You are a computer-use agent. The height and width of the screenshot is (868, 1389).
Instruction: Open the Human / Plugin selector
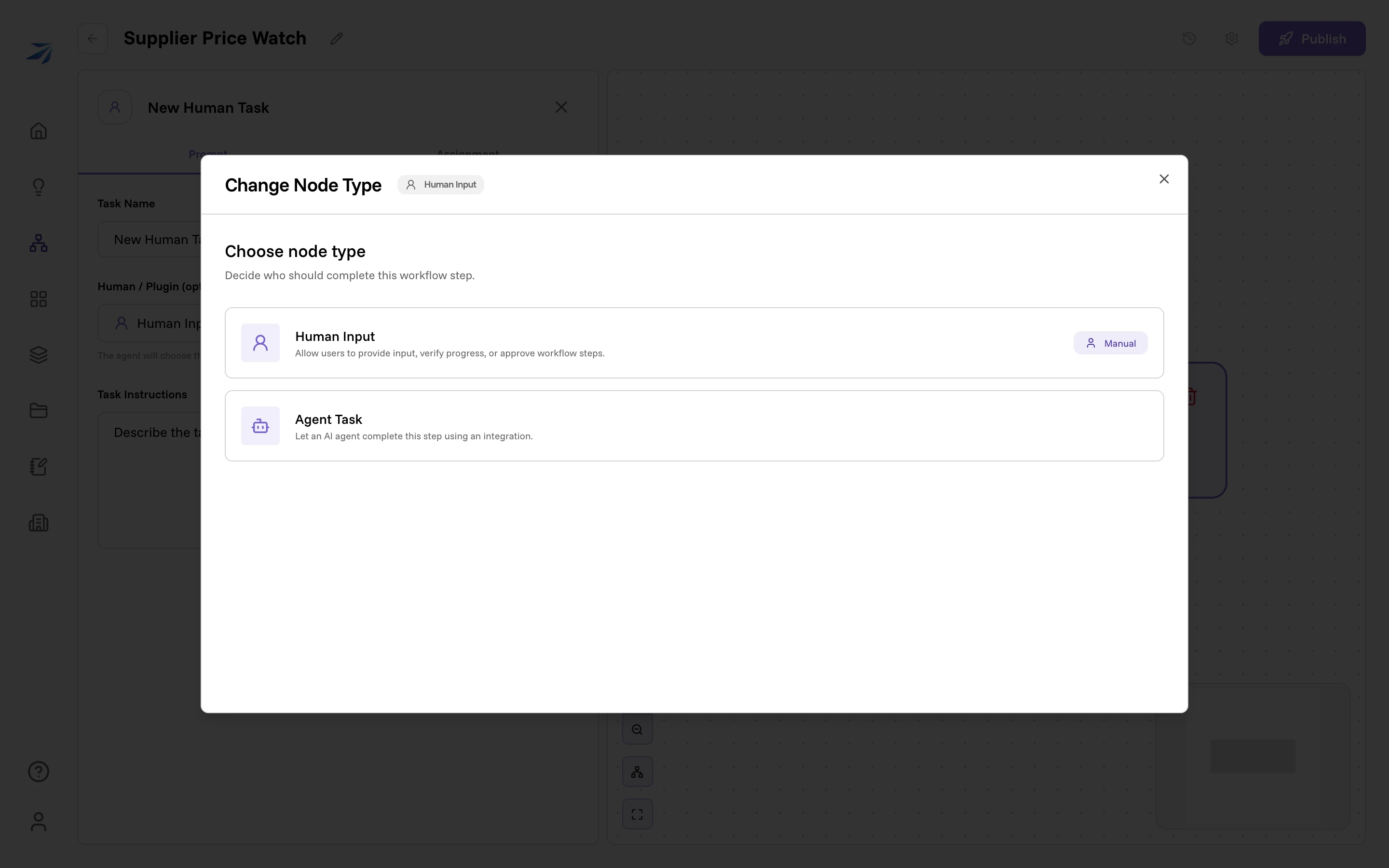[x=149, y=323]
